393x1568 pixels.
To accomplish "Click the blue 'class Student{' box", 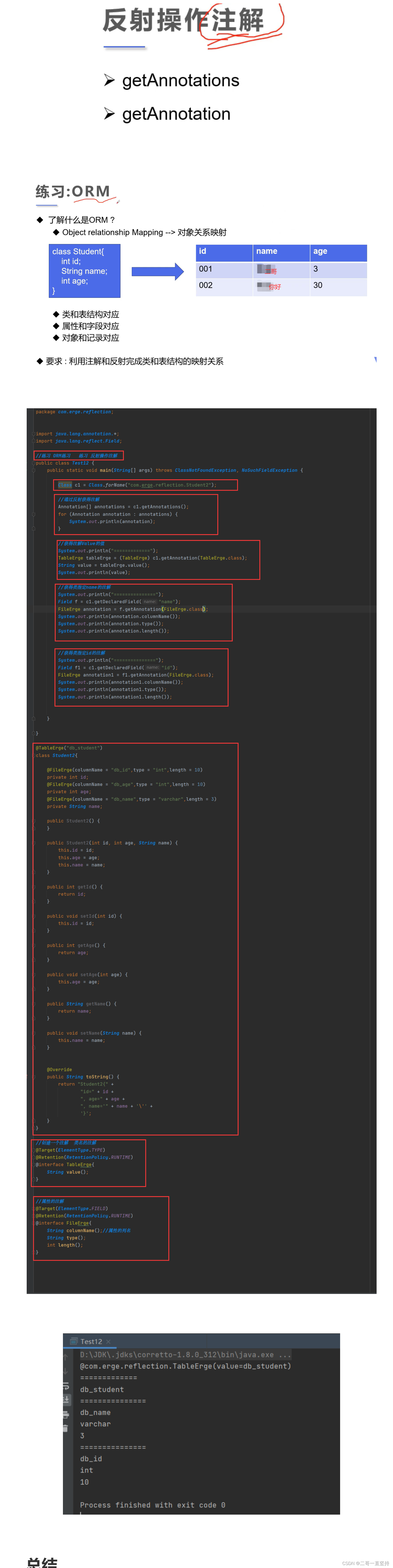I will (x=84, y=271).
